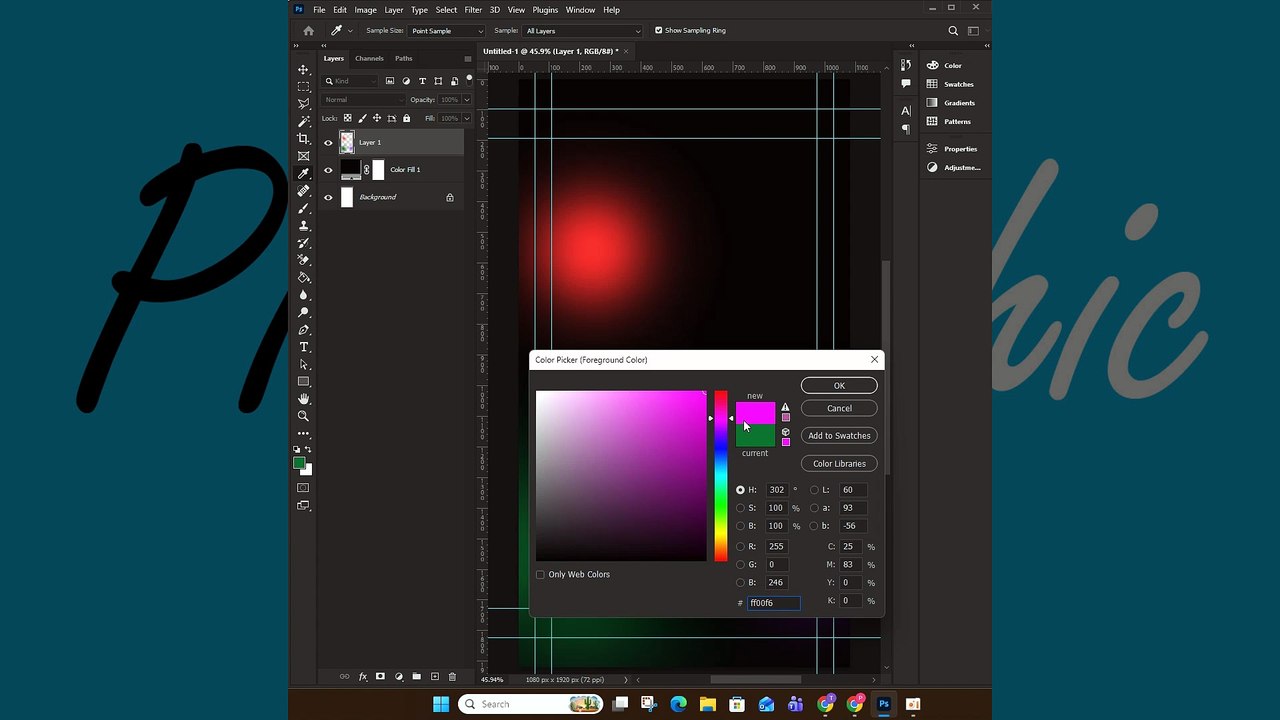The height and width of the screenshot is (720, 1280).
Task: Open the layer blend mode Normal dropdown
Action: pos(364,100)
